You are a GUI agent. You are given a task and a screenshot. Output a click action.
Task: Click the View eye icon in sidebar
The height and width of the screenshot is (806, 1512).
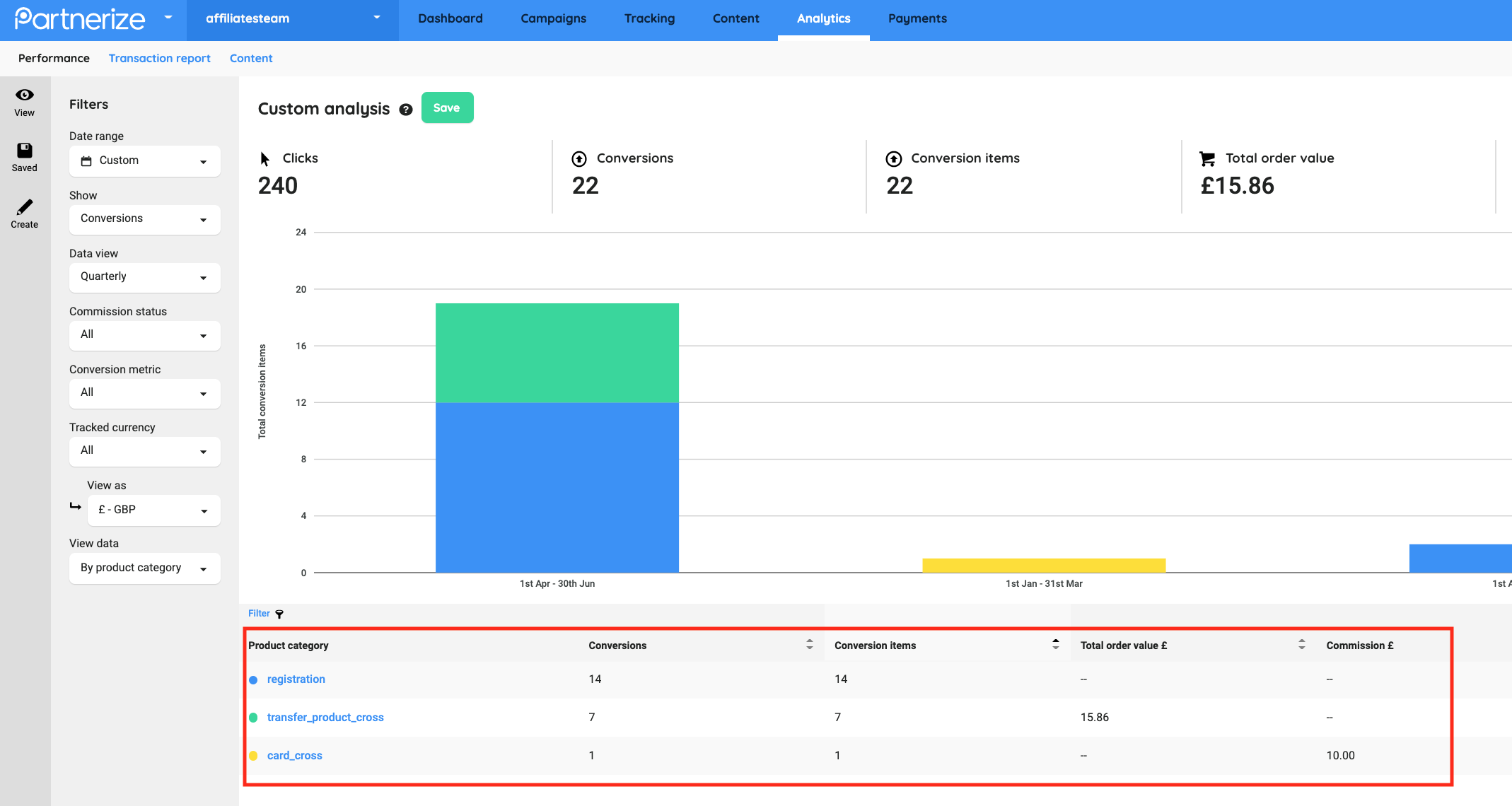coord(25,95)
